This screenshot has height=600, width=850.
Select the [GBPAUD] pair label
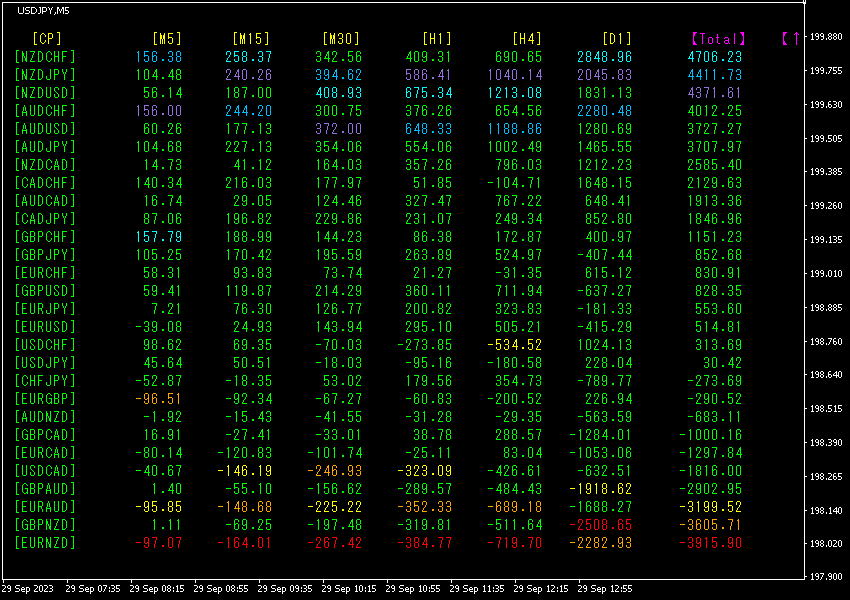pyautogui.click(x=45, y=489)
